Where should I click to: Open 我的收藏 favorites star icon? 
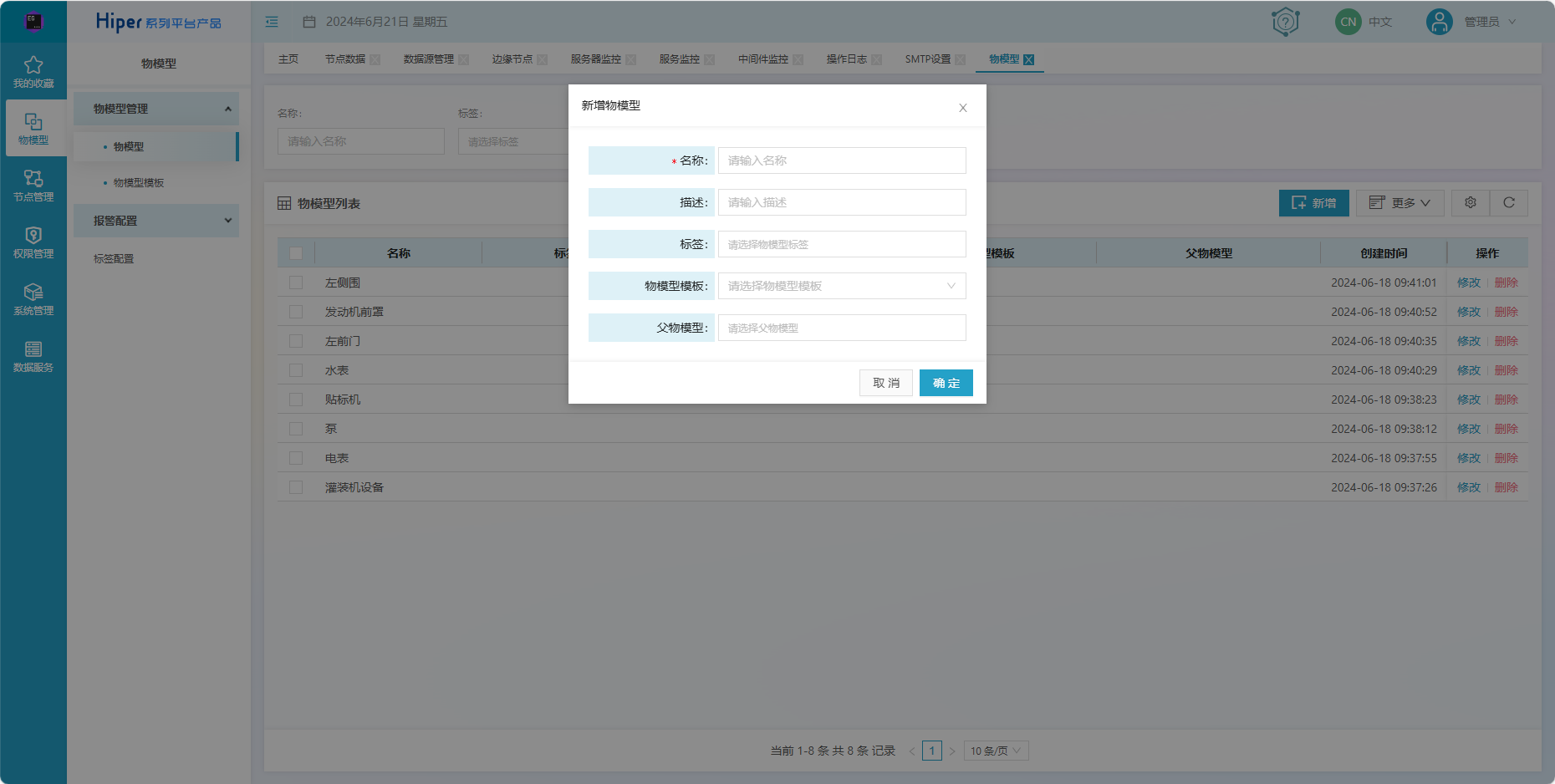[33, 65]
